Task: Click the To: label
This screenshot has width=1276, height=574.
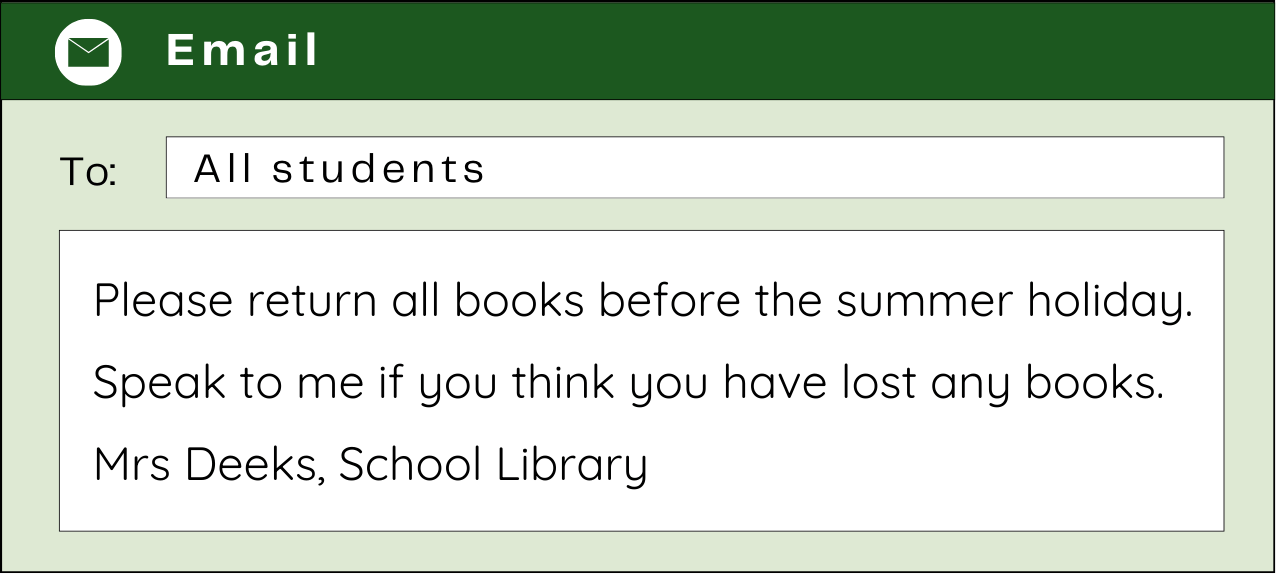Action: 88,172
